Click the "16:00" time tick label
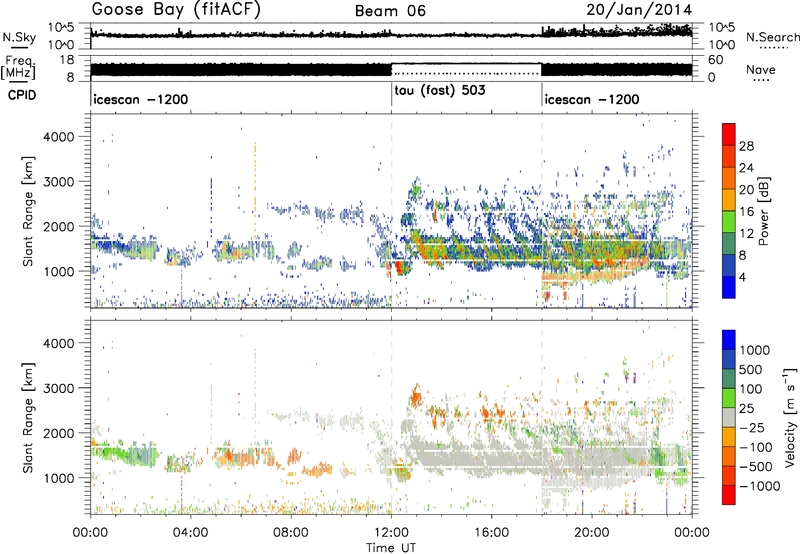This screenshot has width=800, height=554. tap(491, 533)
